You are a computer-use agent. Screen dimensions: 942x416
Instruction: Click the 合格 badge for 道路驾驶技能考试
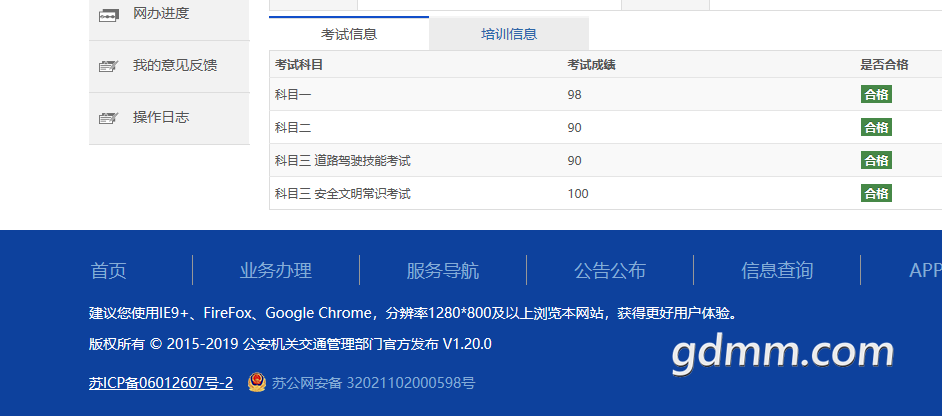[x=876, y=161]
